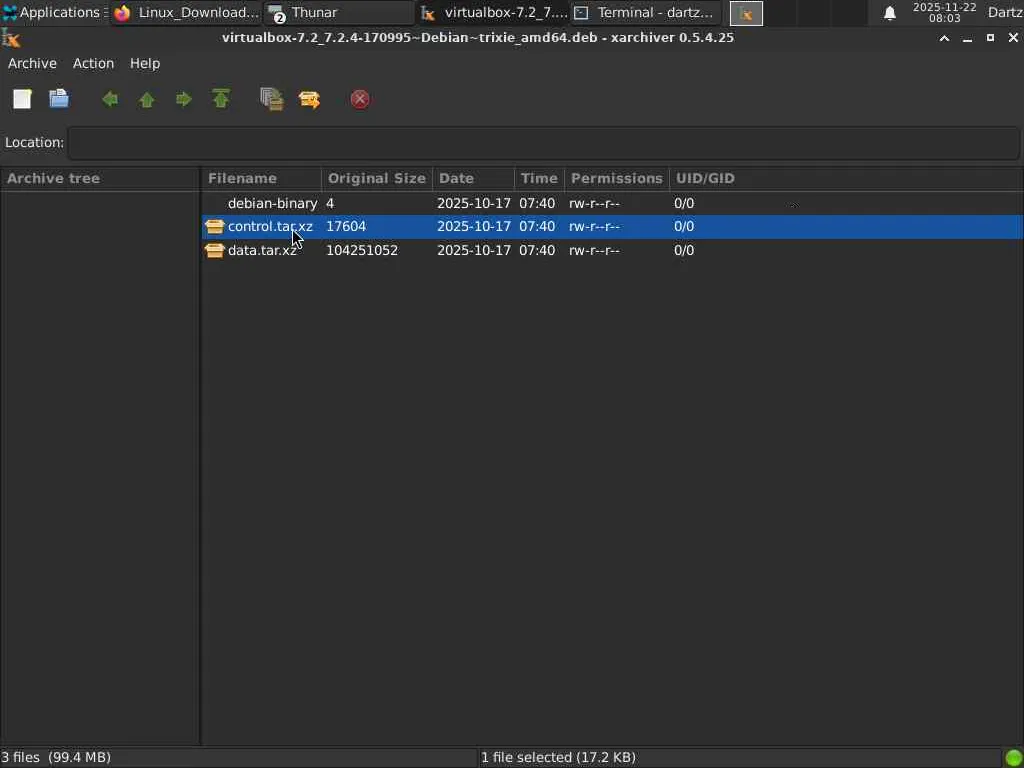
Task: Click the xarchiver tray icon in panel
Action: pos(746,13)
